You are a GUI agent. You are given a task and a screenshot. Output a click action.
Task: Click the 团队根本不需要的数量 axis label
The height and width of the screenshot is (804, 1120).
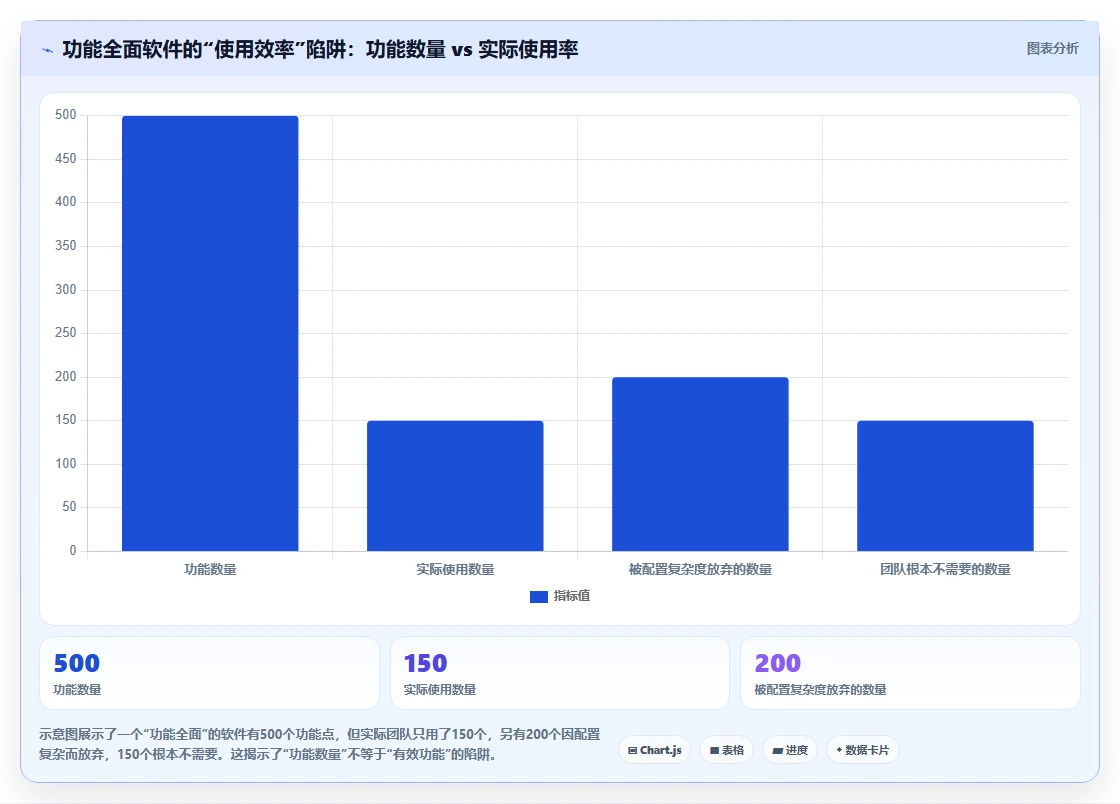pyautogui.click(x=945, y=569)
